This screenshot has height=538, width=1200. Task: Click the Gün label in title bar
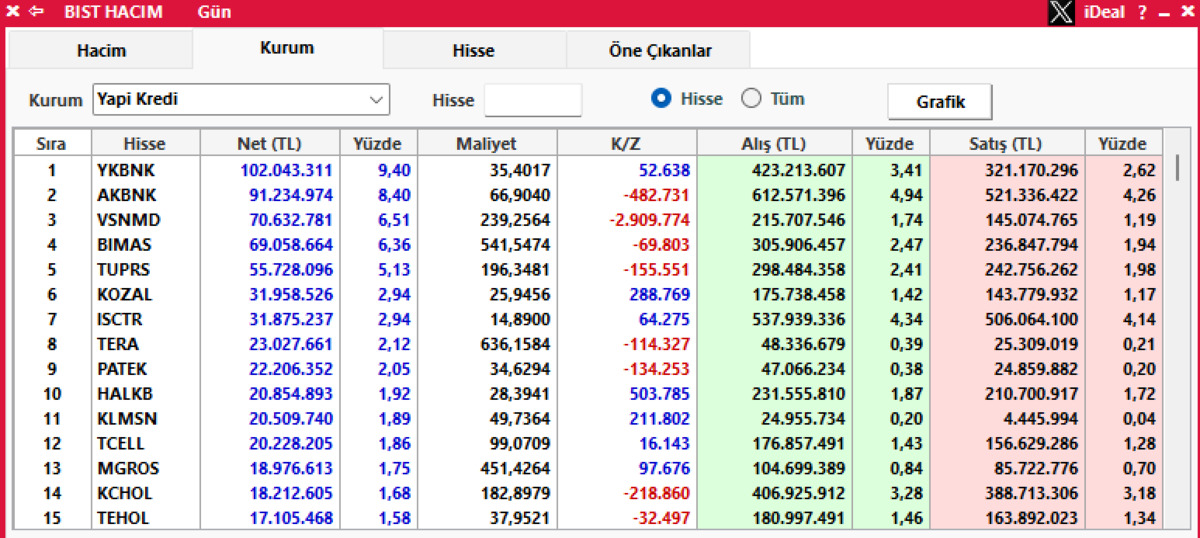click(x=216, y=13)
